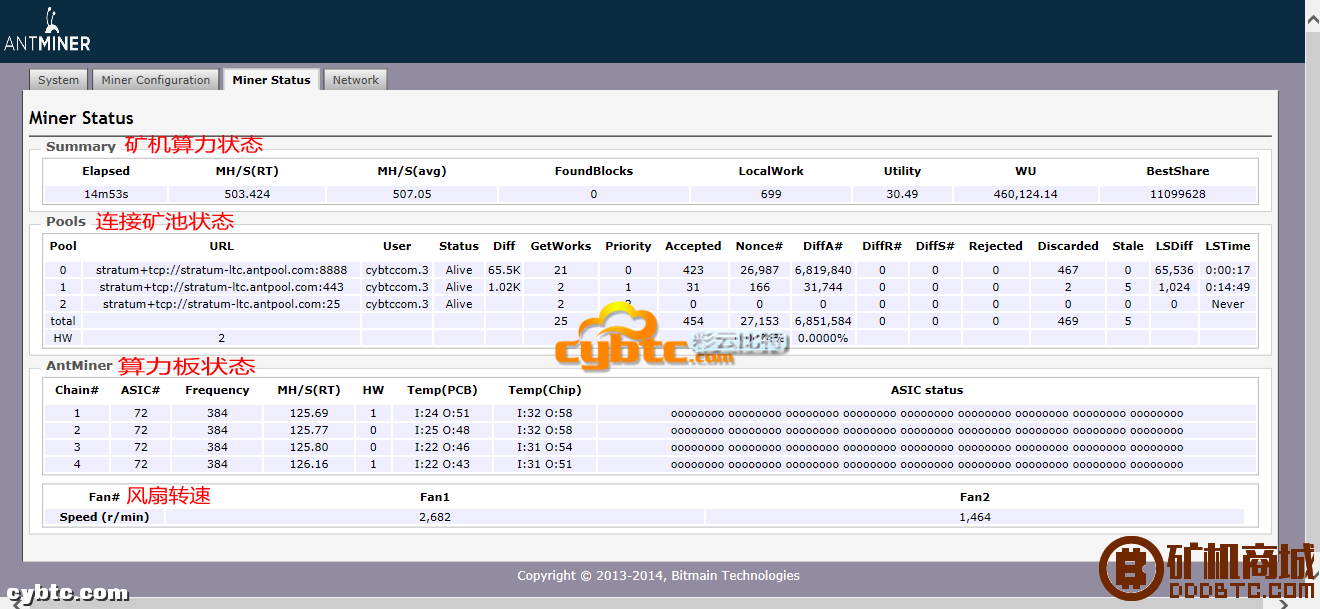1320x609 pixels.
Task: Click chain 4 hashrate 126.16
Action: (309, 464)
